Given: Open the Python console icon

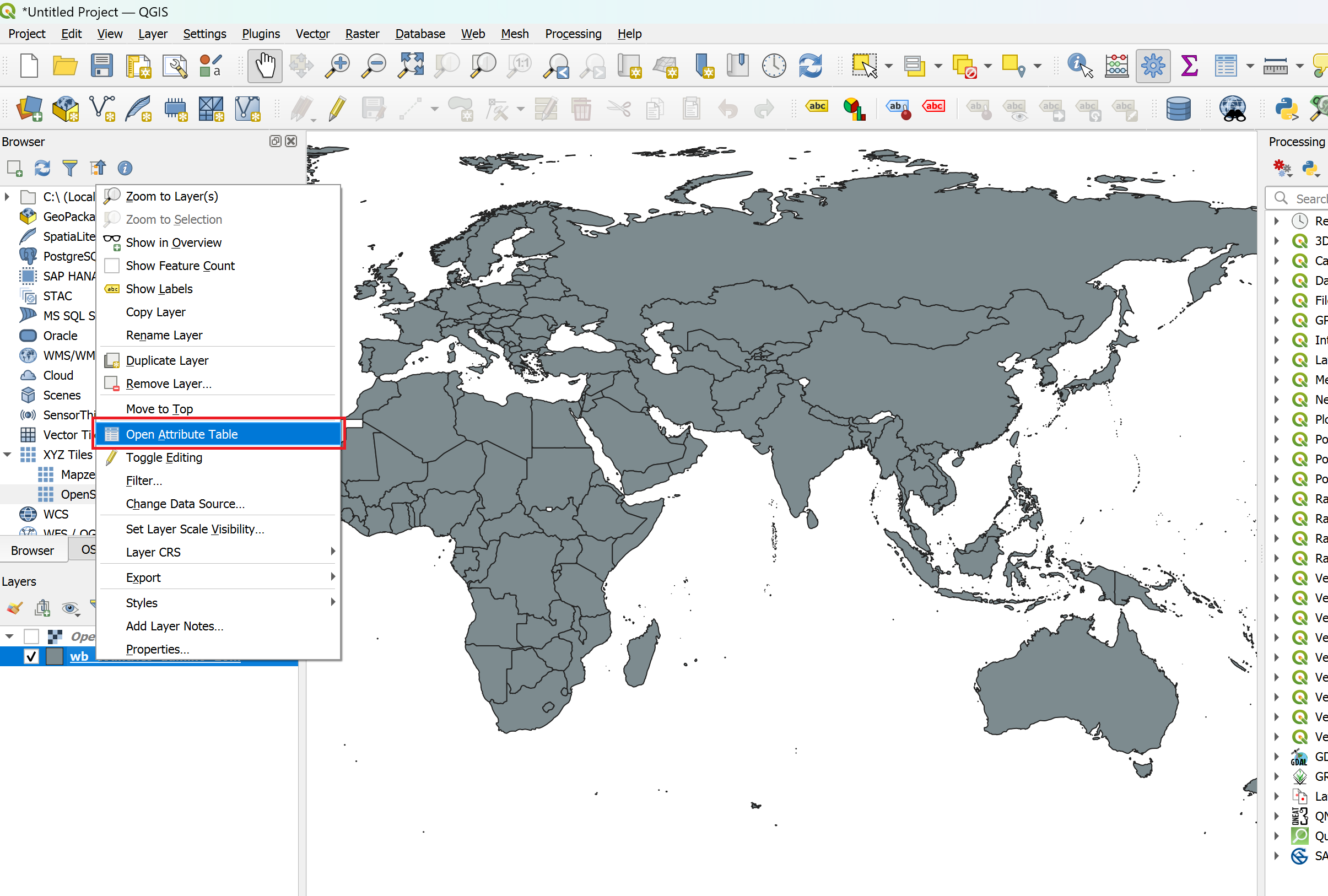Looking at the screenshot, I should 1286,109.
